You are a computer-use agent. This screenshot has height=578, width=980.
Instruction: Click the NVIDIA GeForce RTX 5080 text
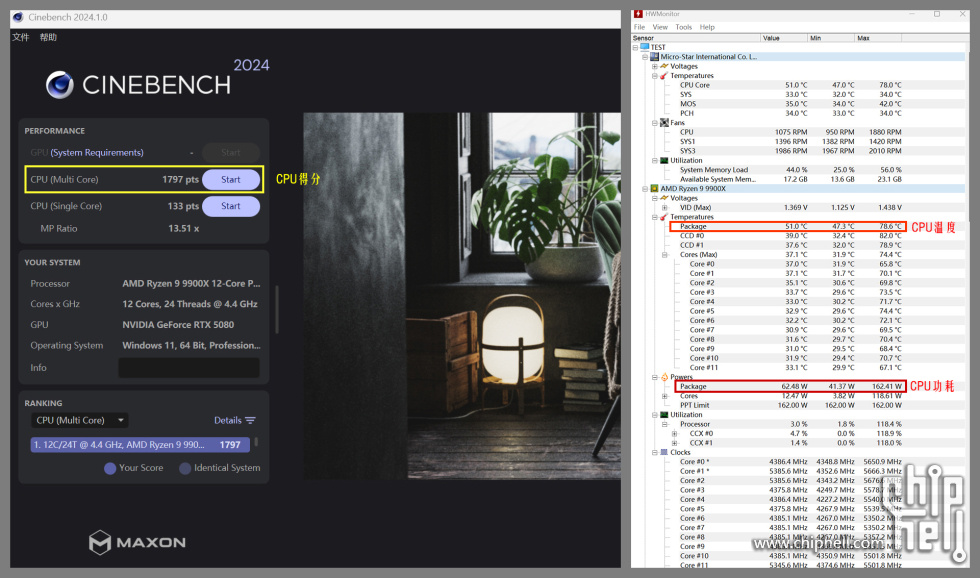pos(178,325)
